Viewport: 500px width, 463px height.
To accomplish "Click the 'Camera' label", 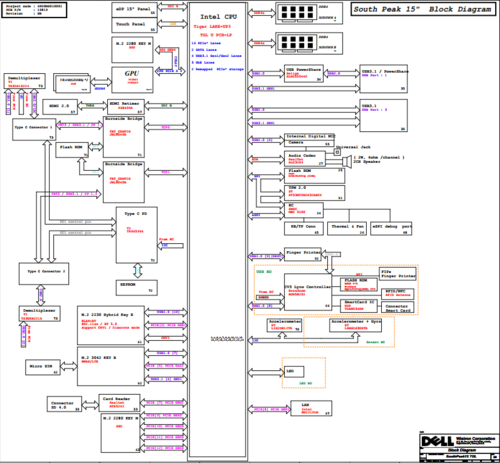I will click(x=296, y=143).
